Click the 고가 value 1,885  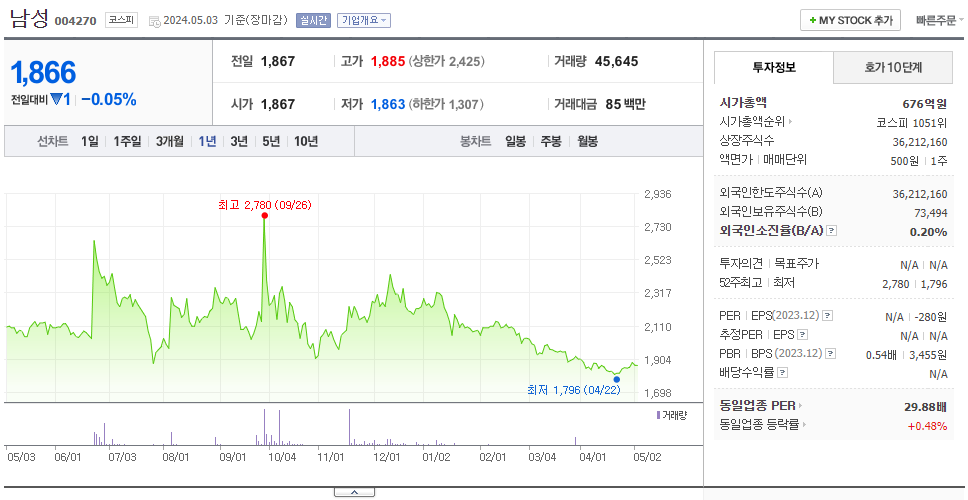pos(388,62)
